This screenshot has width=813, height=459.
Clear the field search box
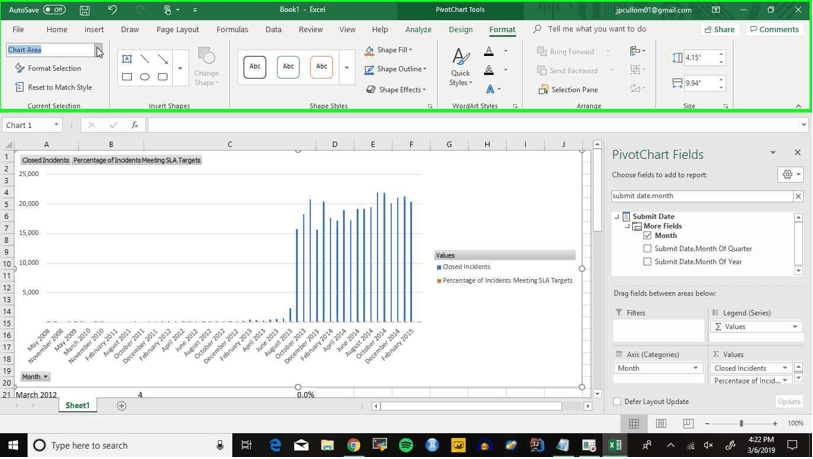[798, 196]
